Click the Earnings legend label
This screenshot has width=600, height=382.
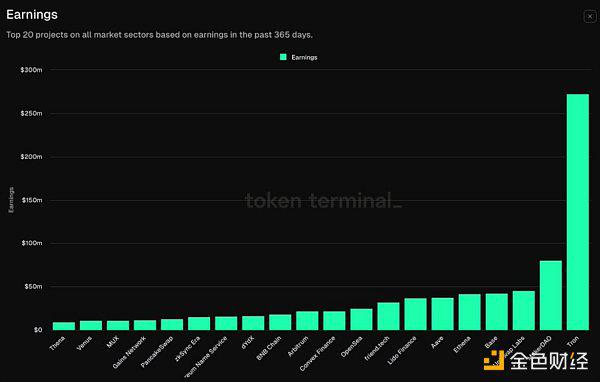[304, 57]
